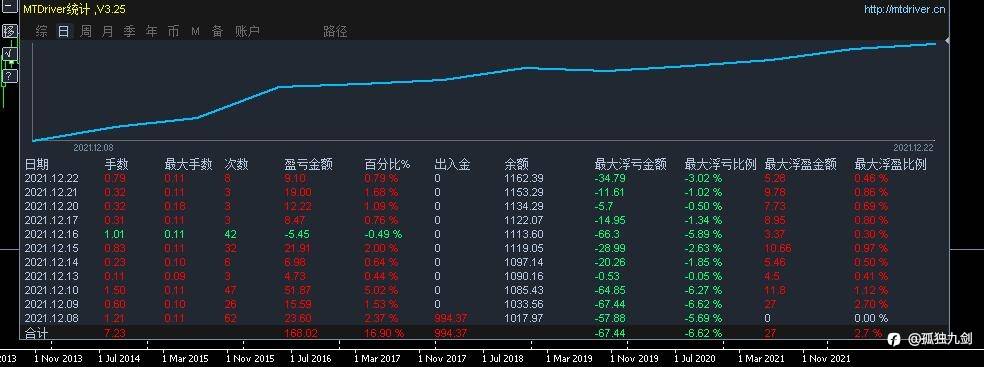
Task: Click the 盈亏金额 column header
Action: click(308, 164)
